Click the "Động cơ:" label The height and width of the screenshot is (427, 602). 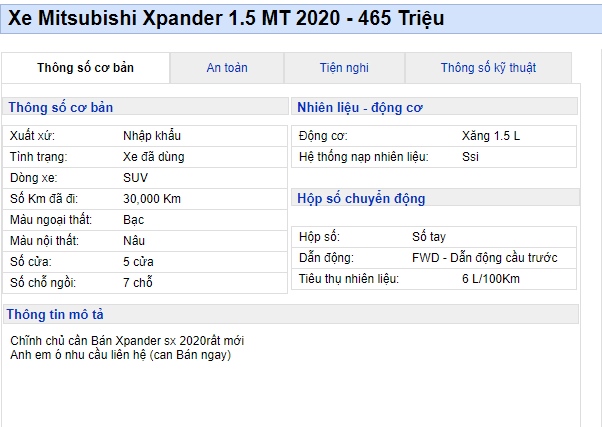pyautogui.click(x=323, y=136)
